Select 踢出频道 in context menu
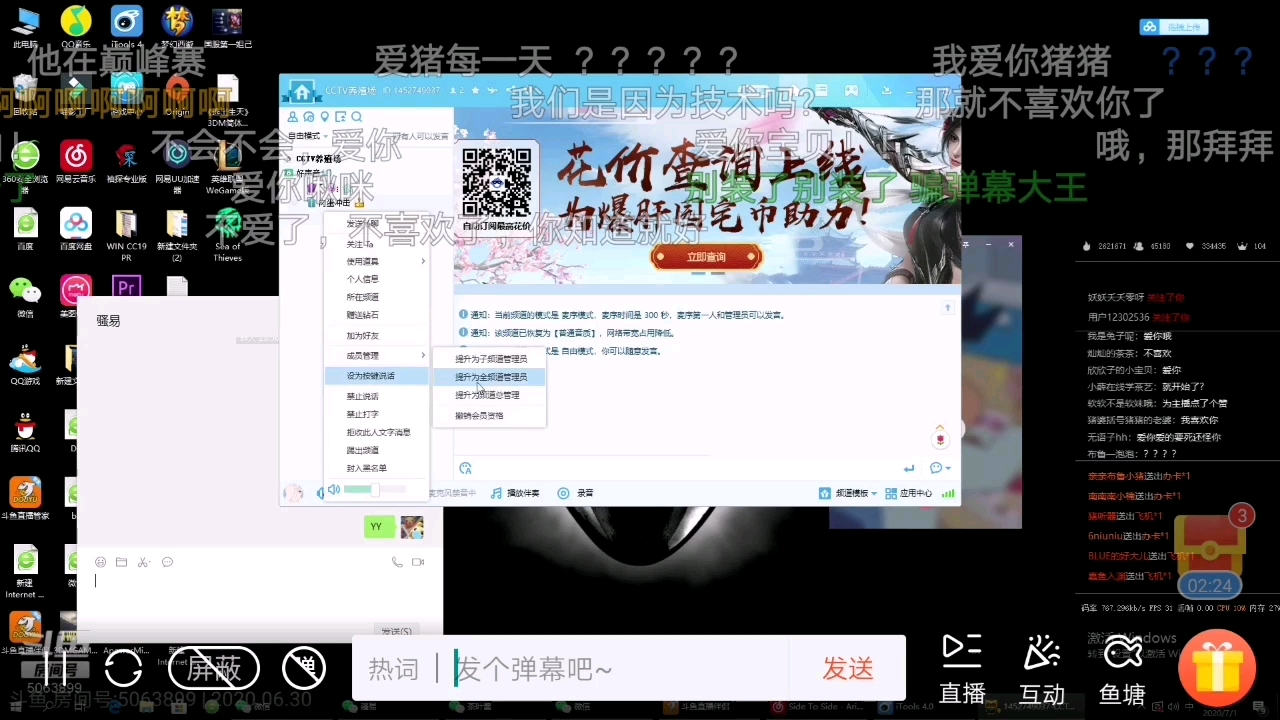Image resolution: width=1280 pixels, height=720 pixels. tap(377, 450)
